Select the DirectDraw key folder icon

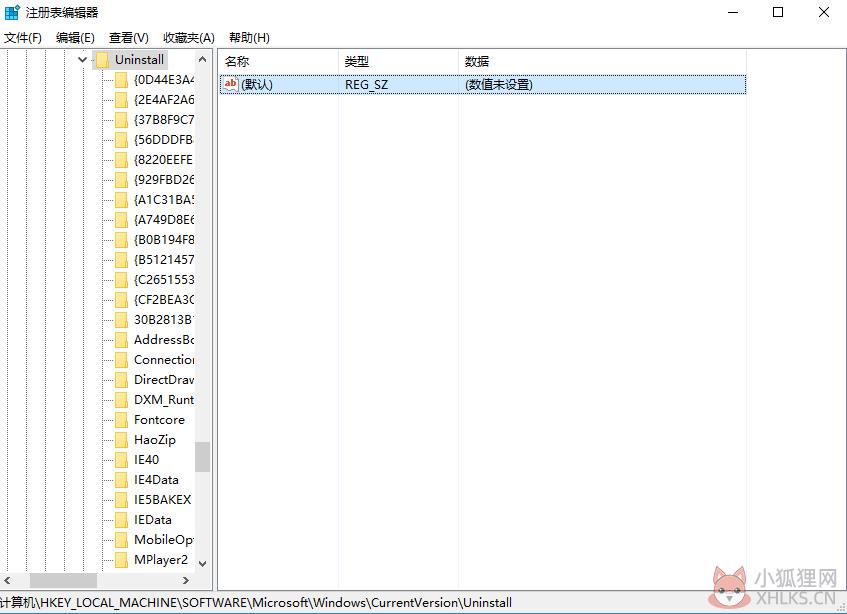click(122, 380)
